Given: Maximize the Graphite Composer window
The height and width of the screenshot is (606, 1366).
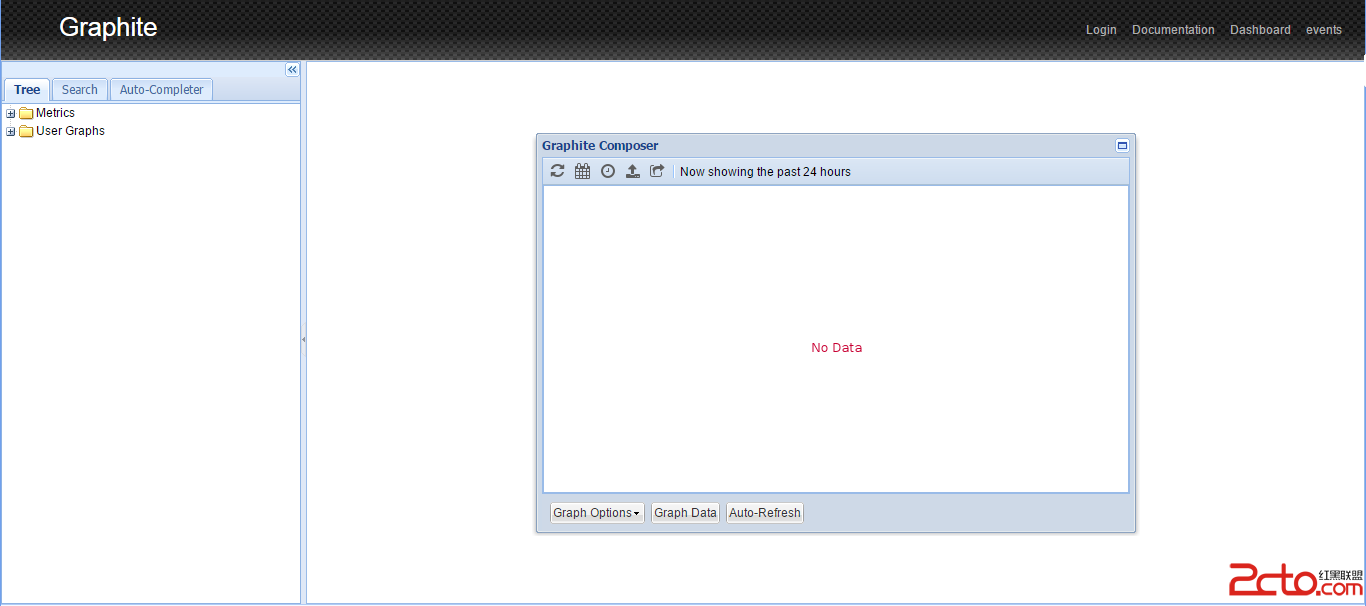Looking at the screenshot, I should pyautogui.click(x=1122, y=146).
